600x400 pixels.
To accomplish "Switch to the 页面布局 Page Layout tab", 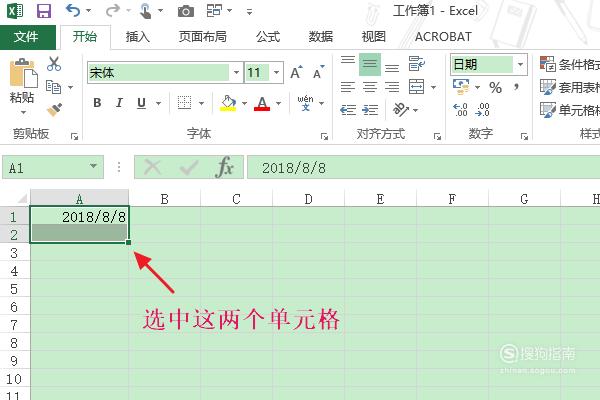I will pos(202,37).
